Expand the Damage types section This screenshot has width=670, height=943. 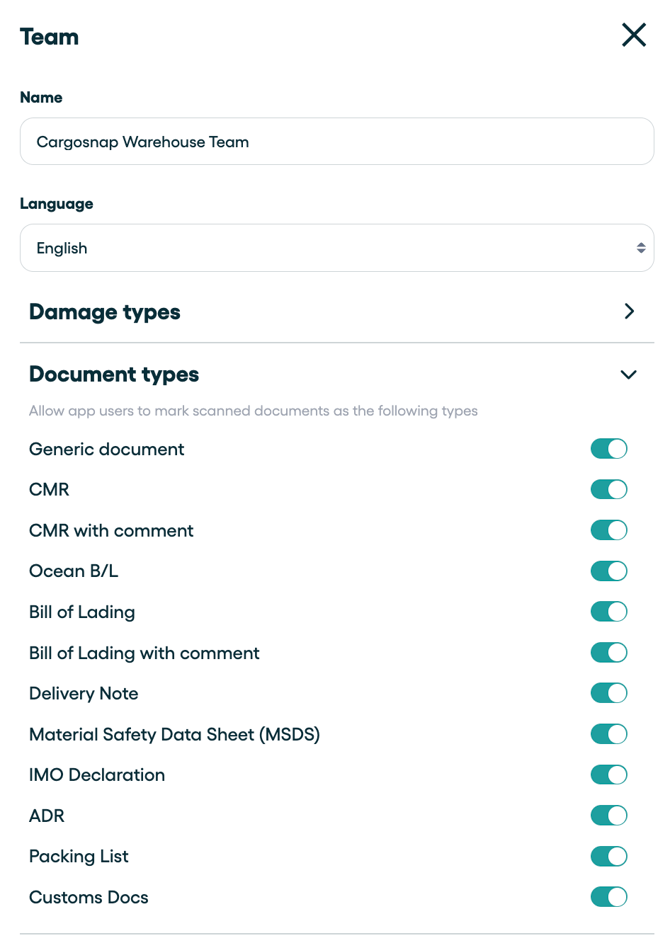pos(628,312)
